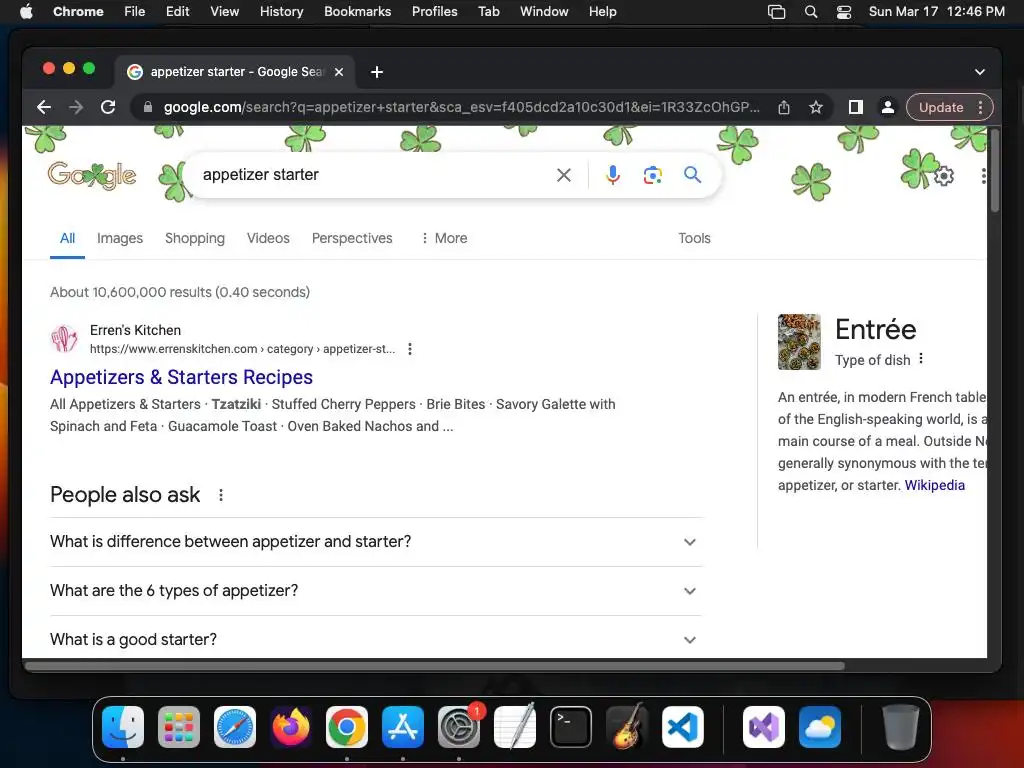Open System Settings from the dock
The image size is (1024, 768).
point(459,727)
